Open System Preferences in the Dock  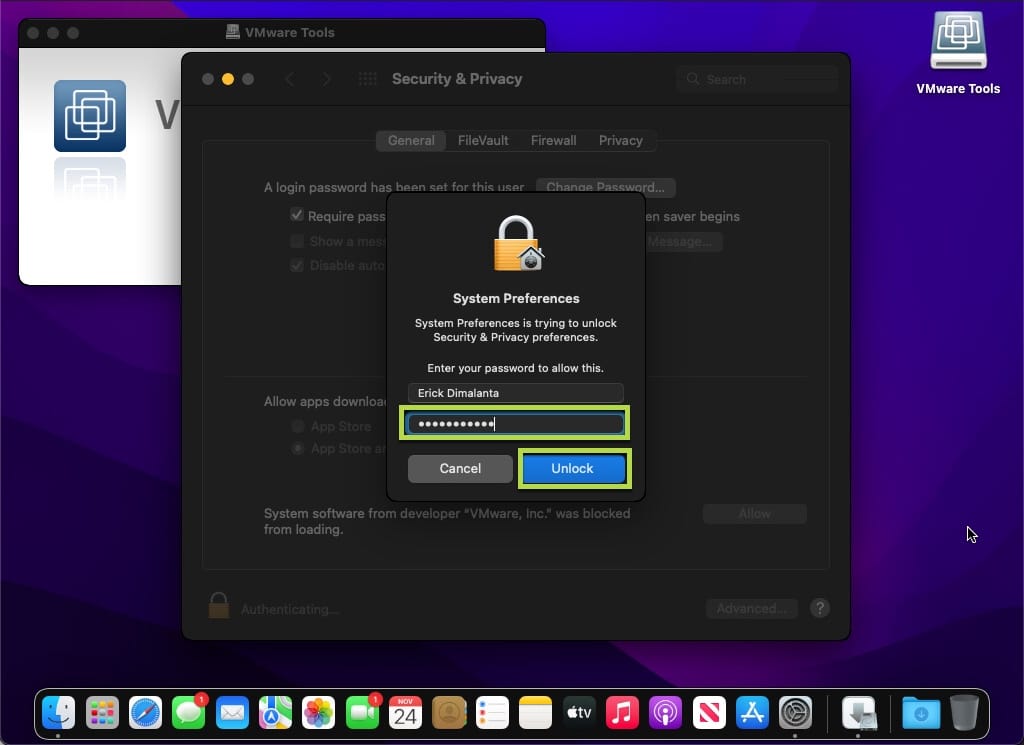(795, 712)
